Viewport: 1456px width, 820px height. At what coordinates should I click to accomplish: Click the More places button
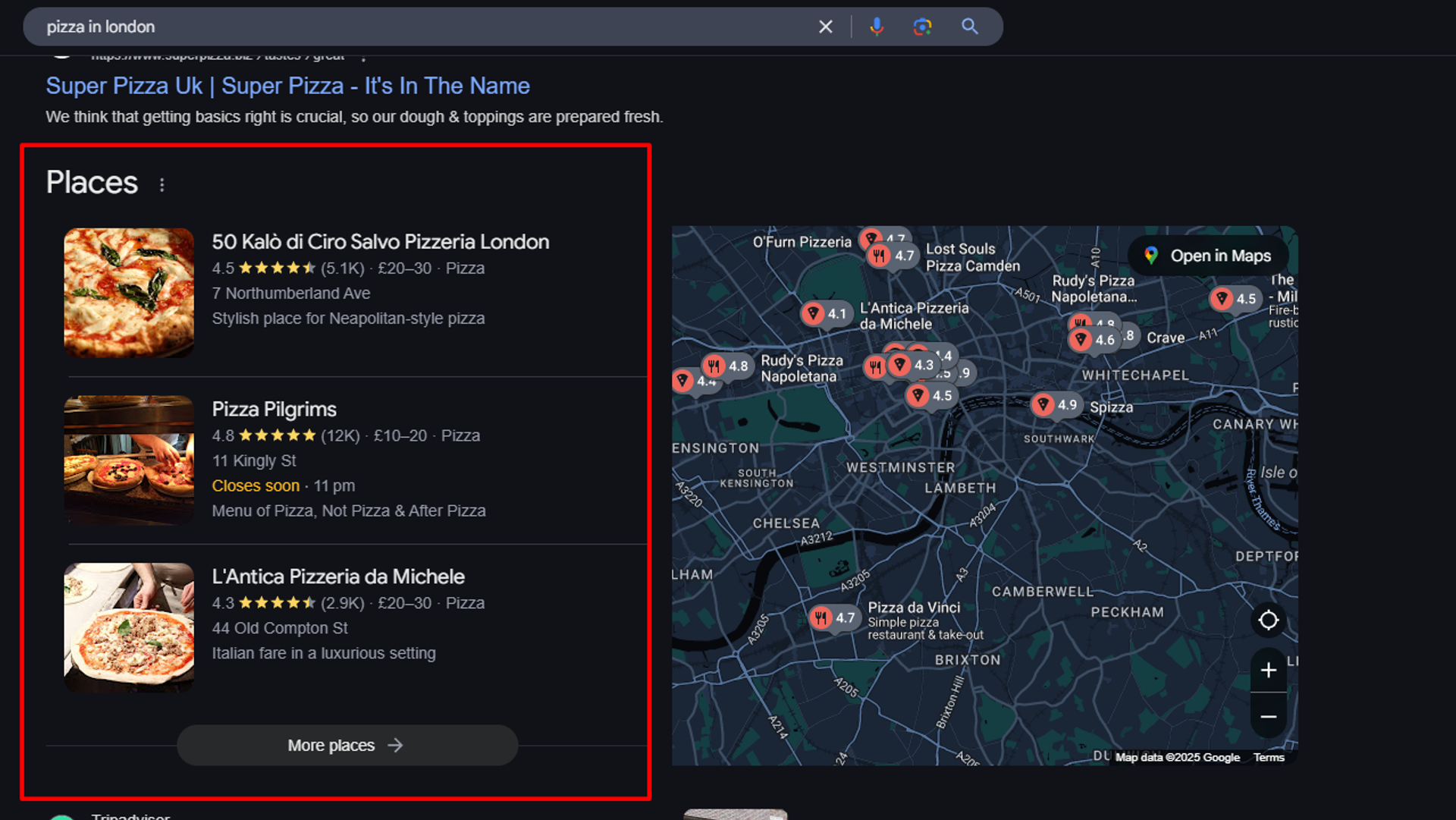pyautogui.click(x=347, y=745)
